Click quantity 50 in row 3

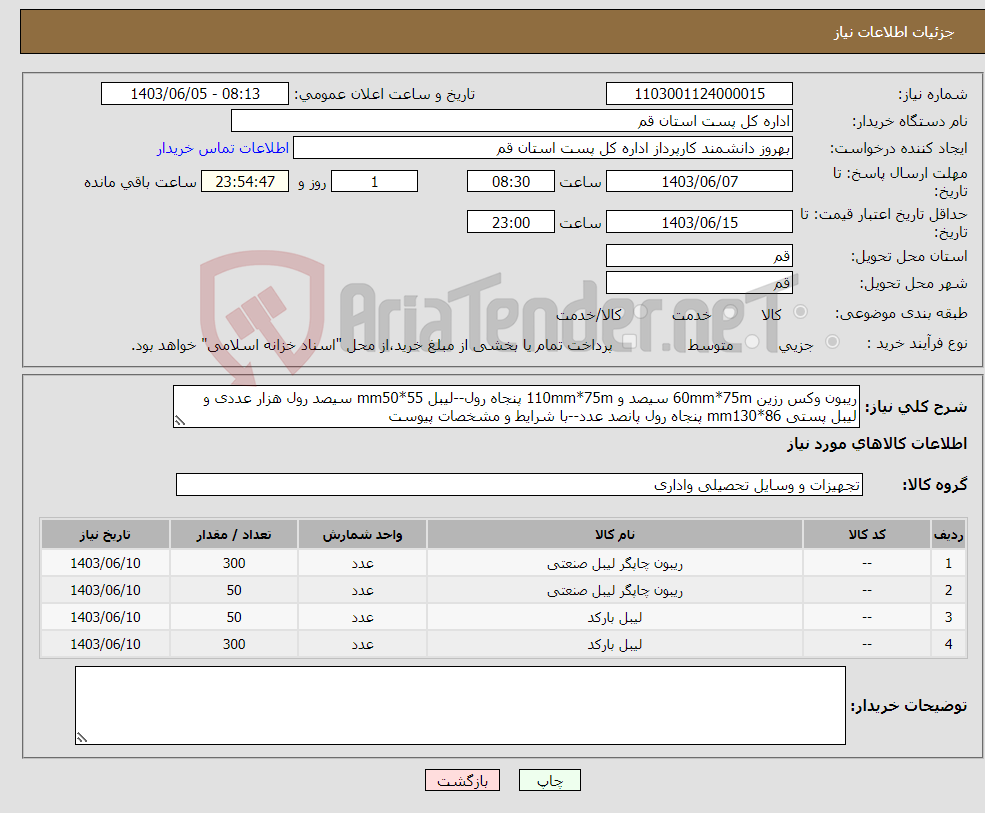pyautogui.click(x=234, y=618)
